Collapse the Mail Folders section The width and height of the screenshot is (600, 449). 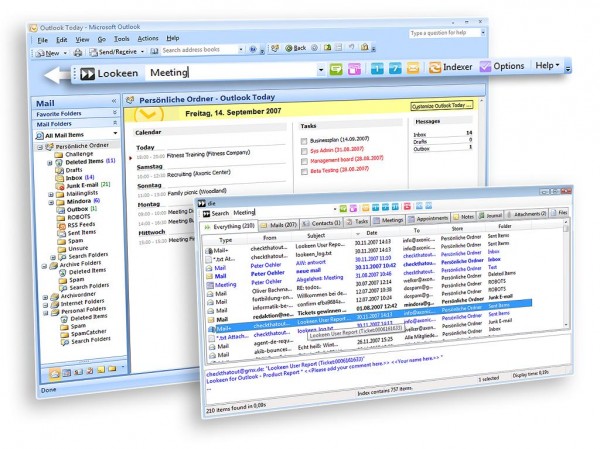point(115,122)
